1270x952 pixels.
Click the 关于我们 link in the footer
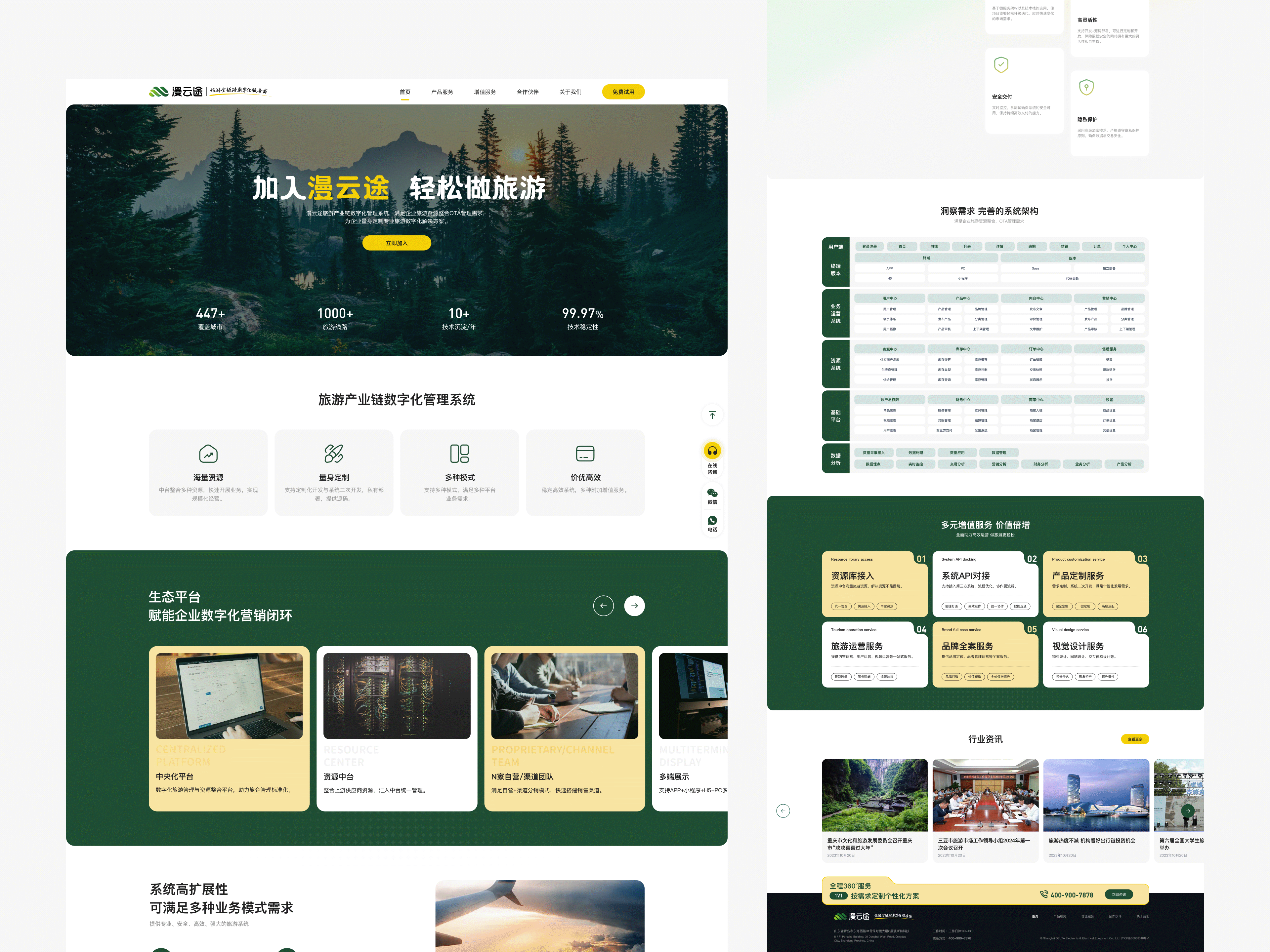point(1143,916)
